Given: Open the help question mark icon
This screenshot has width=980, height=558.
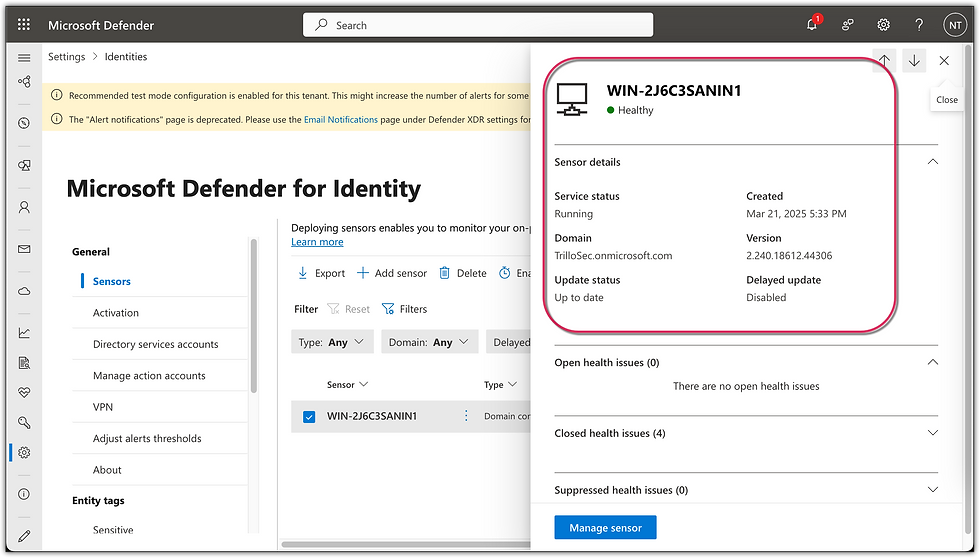Looking at the screenshot, I should tap(919, 25).
